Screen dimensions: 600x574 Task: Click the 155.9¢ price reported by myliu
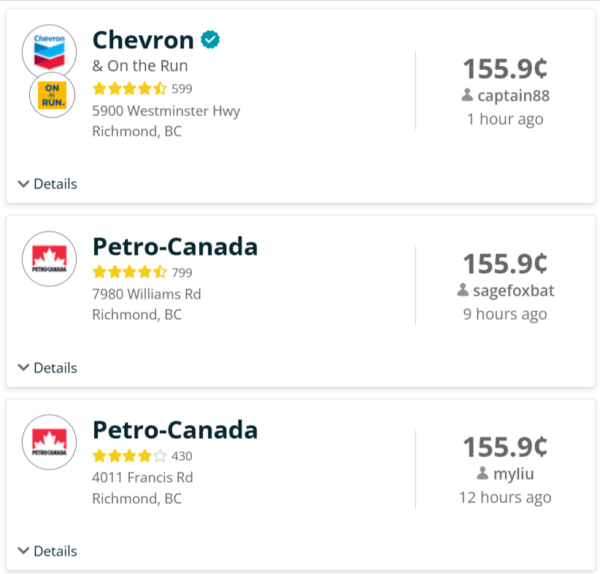click(x=504, y=447)
